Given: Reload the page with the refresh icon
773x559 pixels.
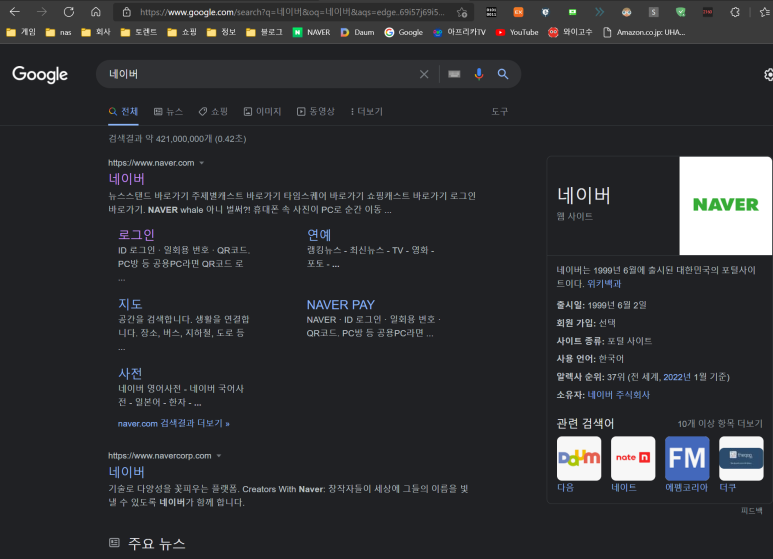Looking at the screenshot, I should pyautogui.click(x=69, y=11).
